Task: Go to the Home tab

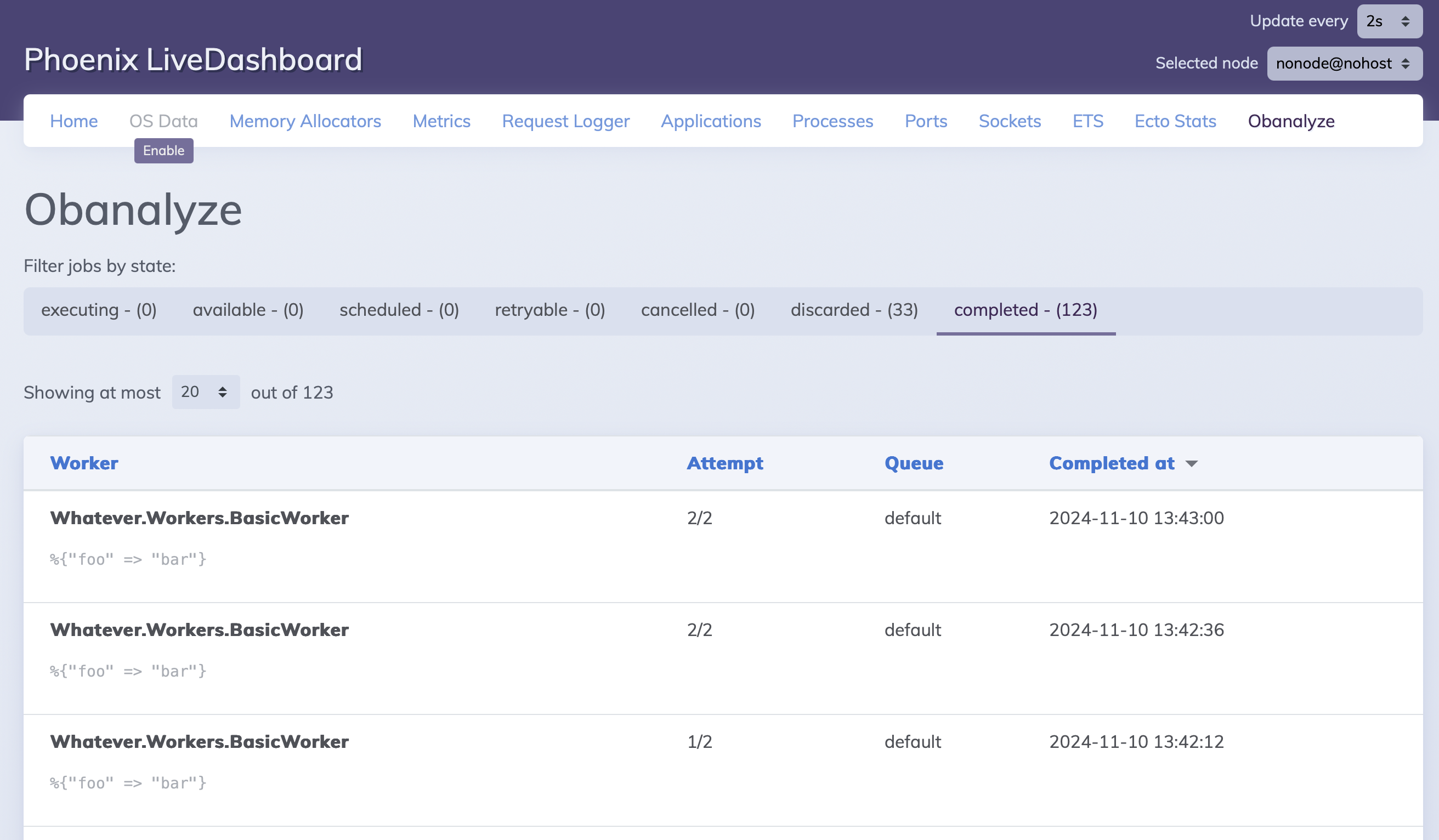Action: tap(73, 121)
